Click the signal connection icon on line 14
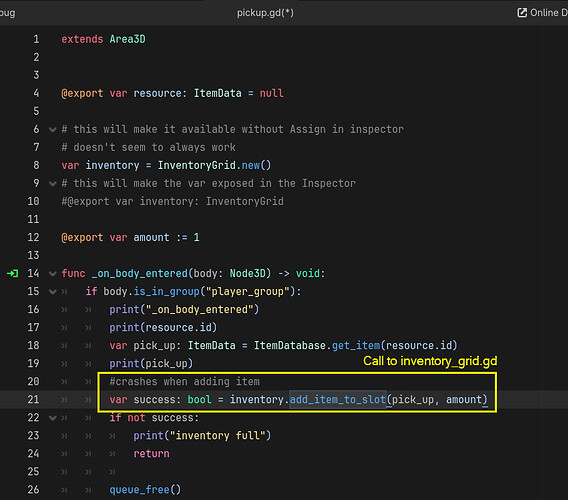The image size is (568, 500). pyautogui.click(x=12, y=274)
